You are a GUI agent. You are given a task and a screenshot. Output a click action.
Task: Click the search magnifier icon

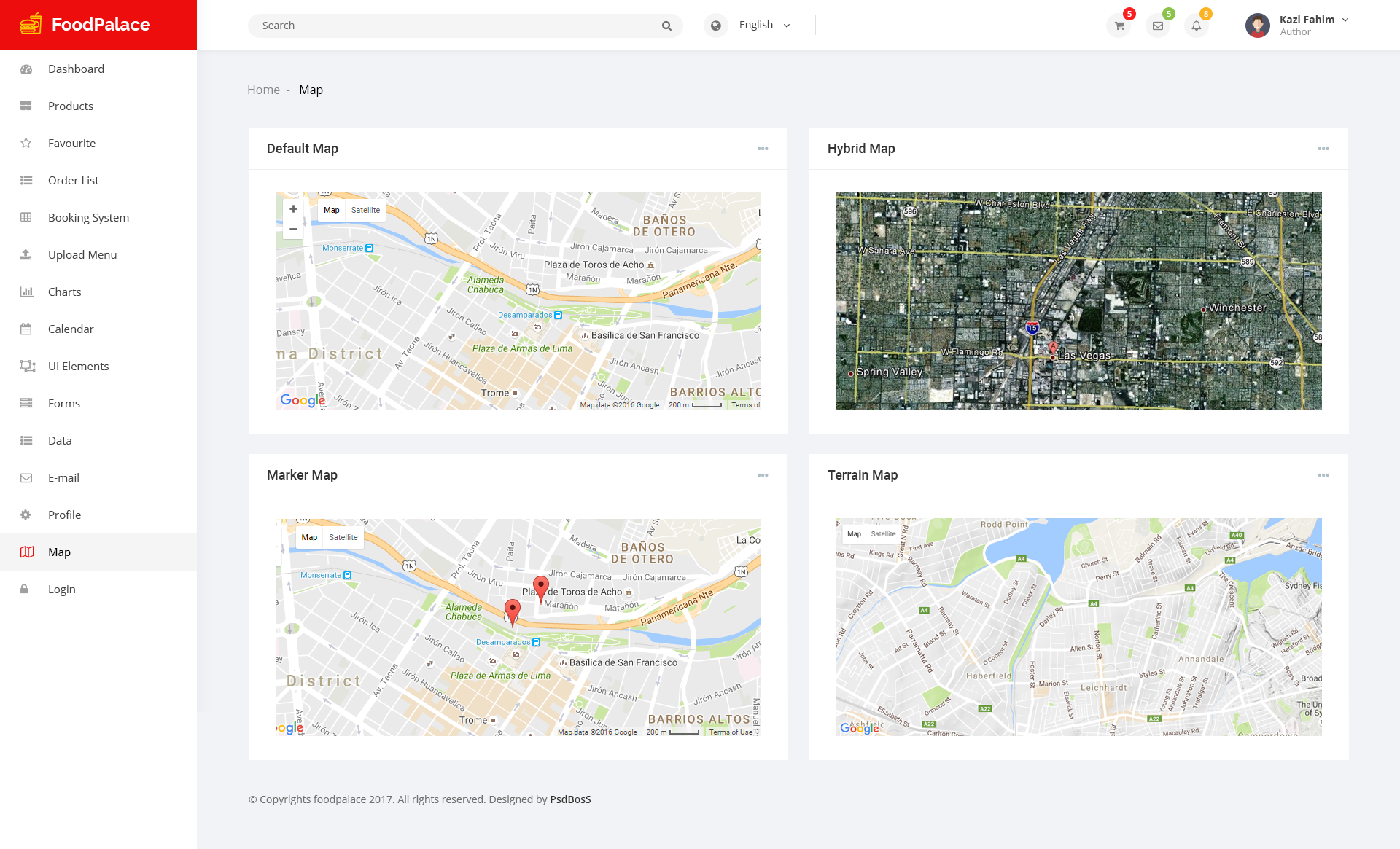coord(666,26)
